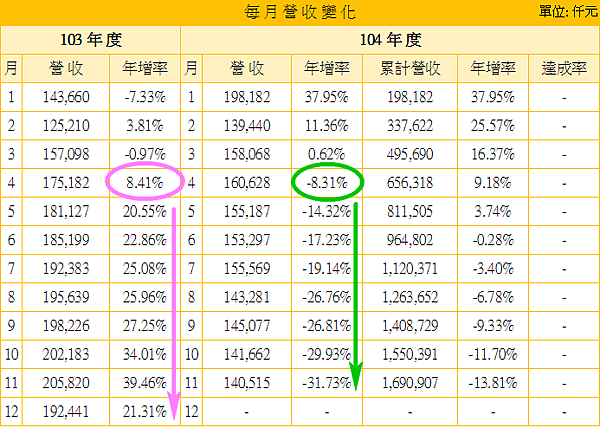The image size is (600, 428).
Task: Click the 20.55% growth cell
Action: pyautogui.click(x=145, y=212)
